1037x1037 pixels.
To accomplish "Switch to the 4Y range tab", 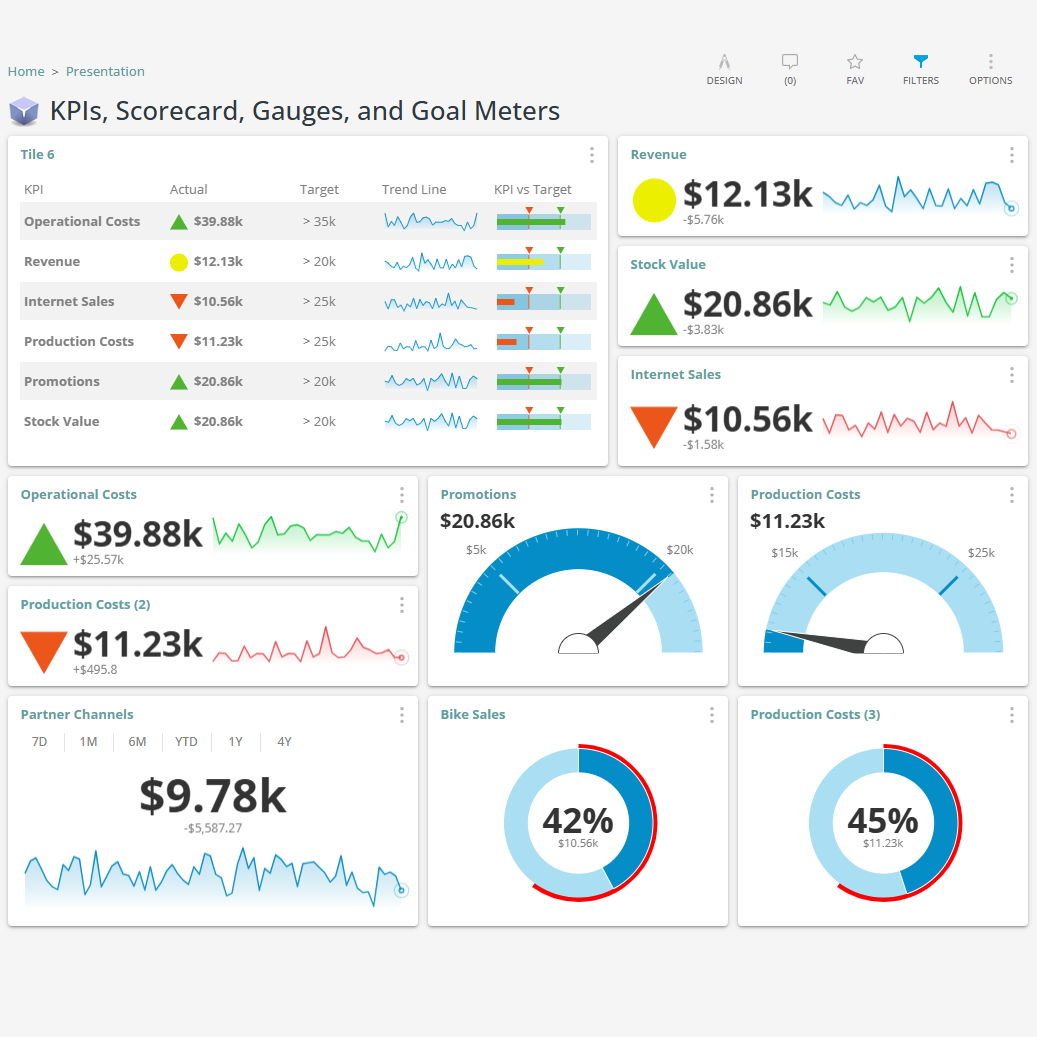I will (x=284, y=742).
